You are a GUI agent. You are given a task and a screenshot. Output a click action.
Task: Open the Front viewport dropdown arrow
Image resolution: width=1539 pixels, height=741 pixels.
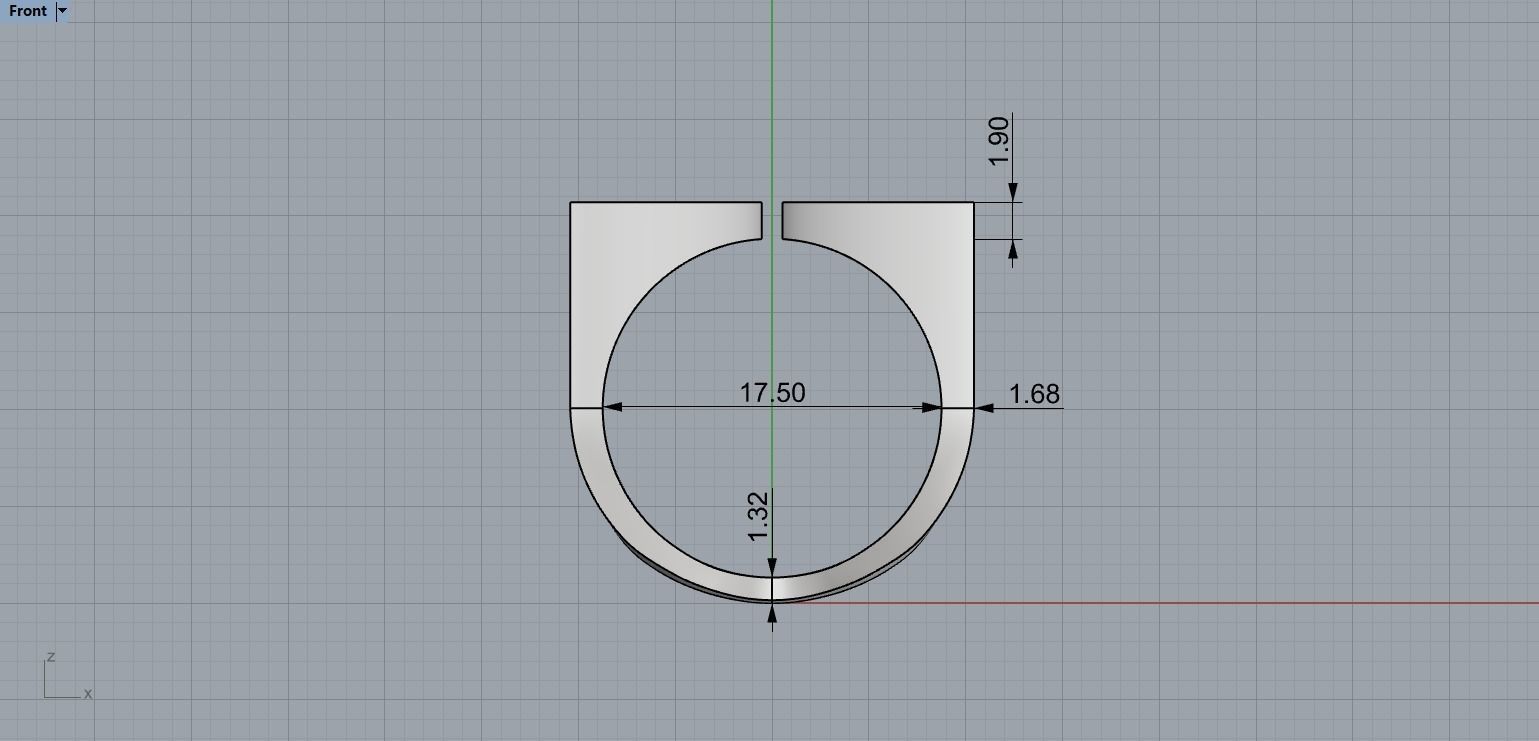tap(63, 11)
